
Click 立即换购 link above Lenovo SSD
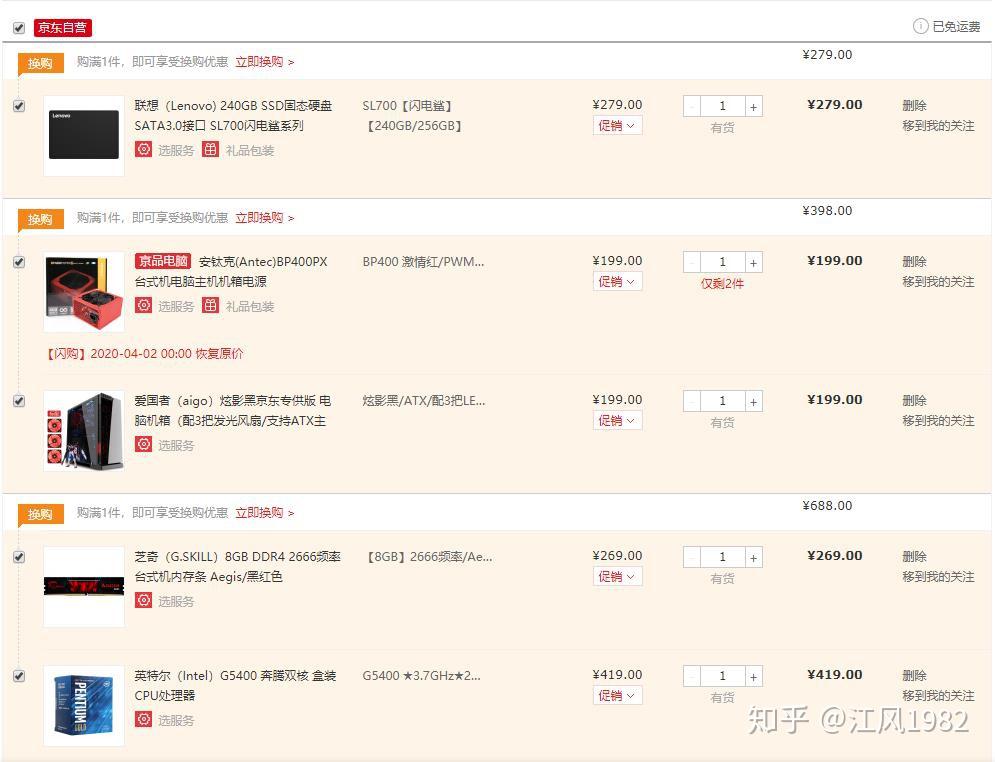pyautogui.click(x=265, y=62)
